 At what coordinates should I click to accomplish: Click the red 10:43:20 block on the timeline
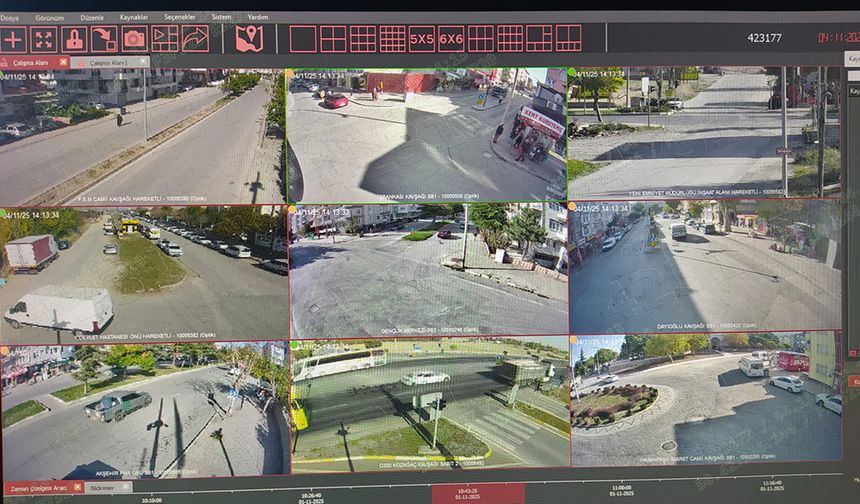(478, 494)
